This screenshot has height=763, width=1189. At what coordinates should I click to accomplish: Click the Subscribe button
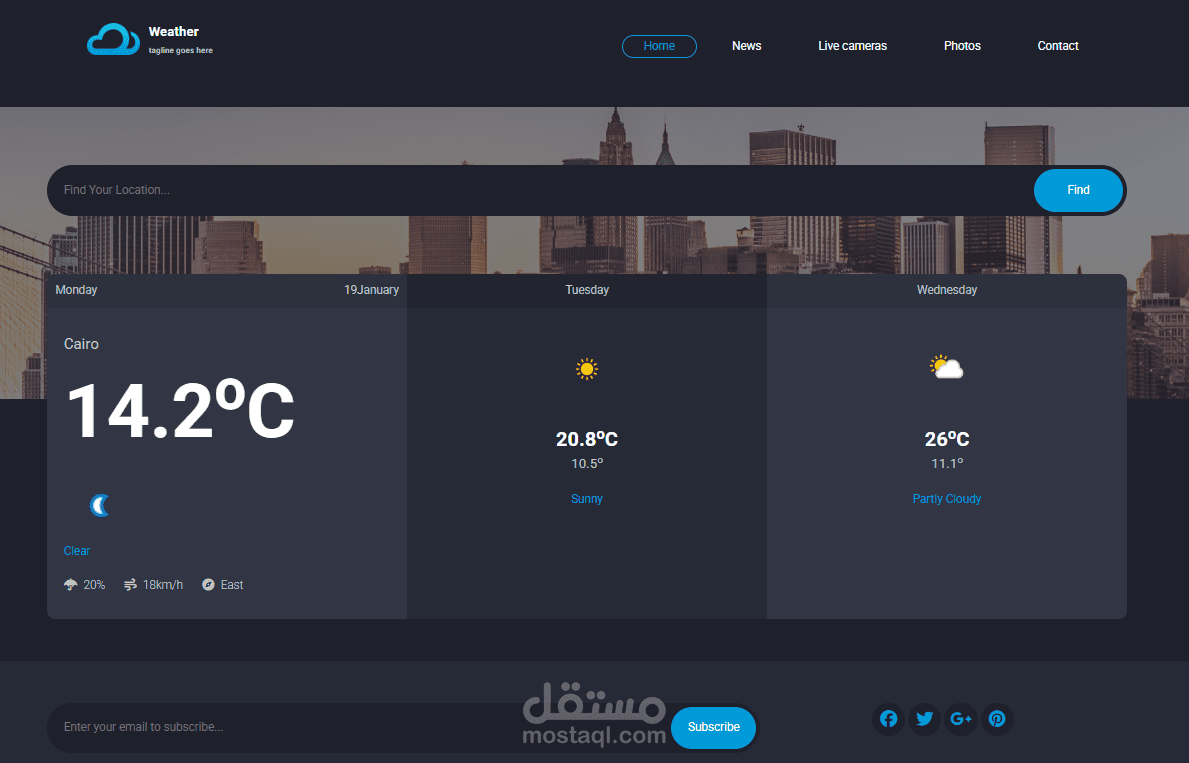pos(713,727)
